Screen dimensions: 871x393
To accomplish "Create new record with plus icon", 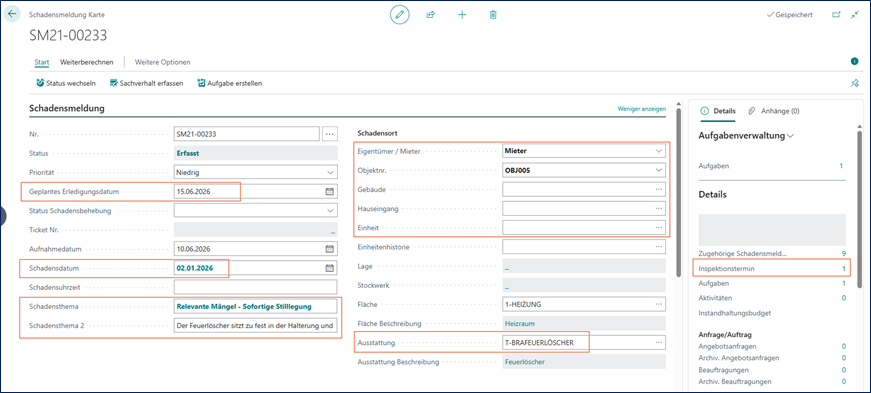I will pyautogui.click(x=462, y=15).
